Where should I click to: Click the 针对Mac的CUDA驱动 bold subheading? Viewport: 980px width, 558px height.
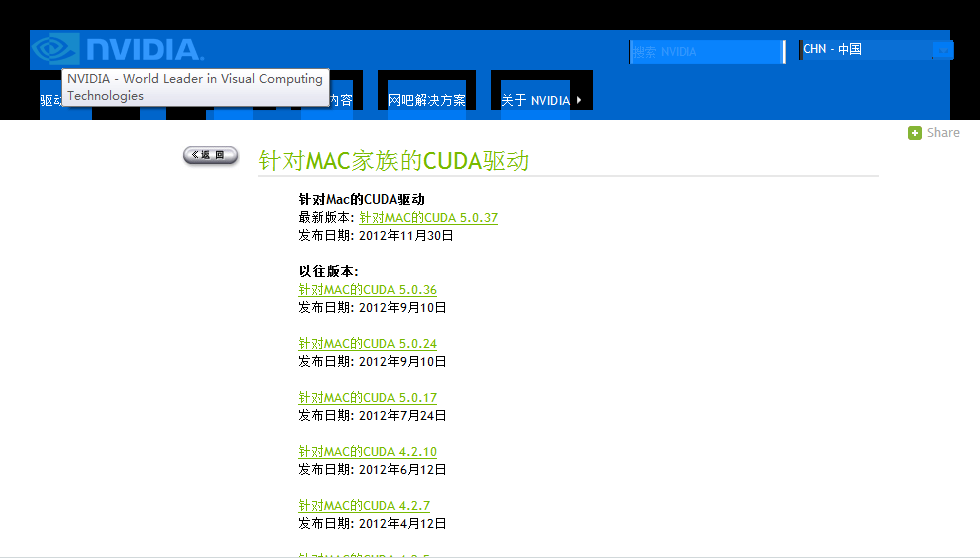pos(361,199)
